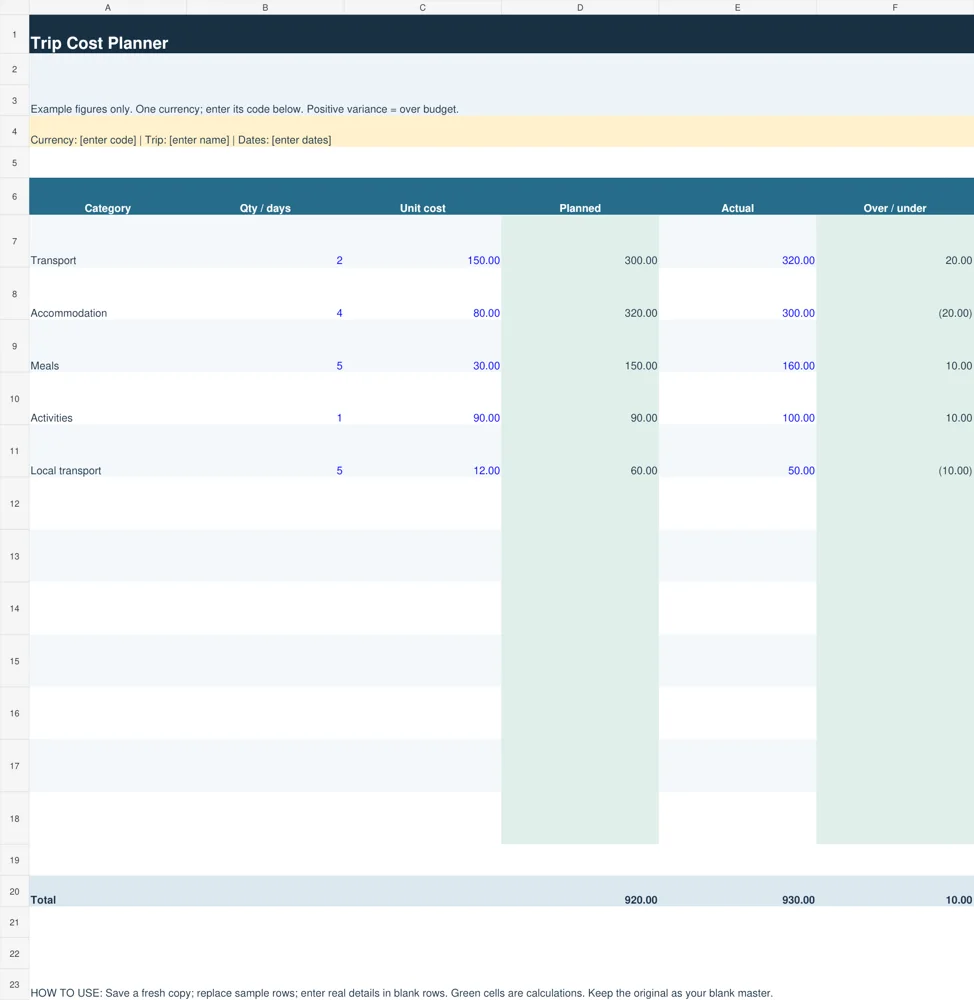974x1000 pixels.
Task: Select column A header
Action: 108,8
